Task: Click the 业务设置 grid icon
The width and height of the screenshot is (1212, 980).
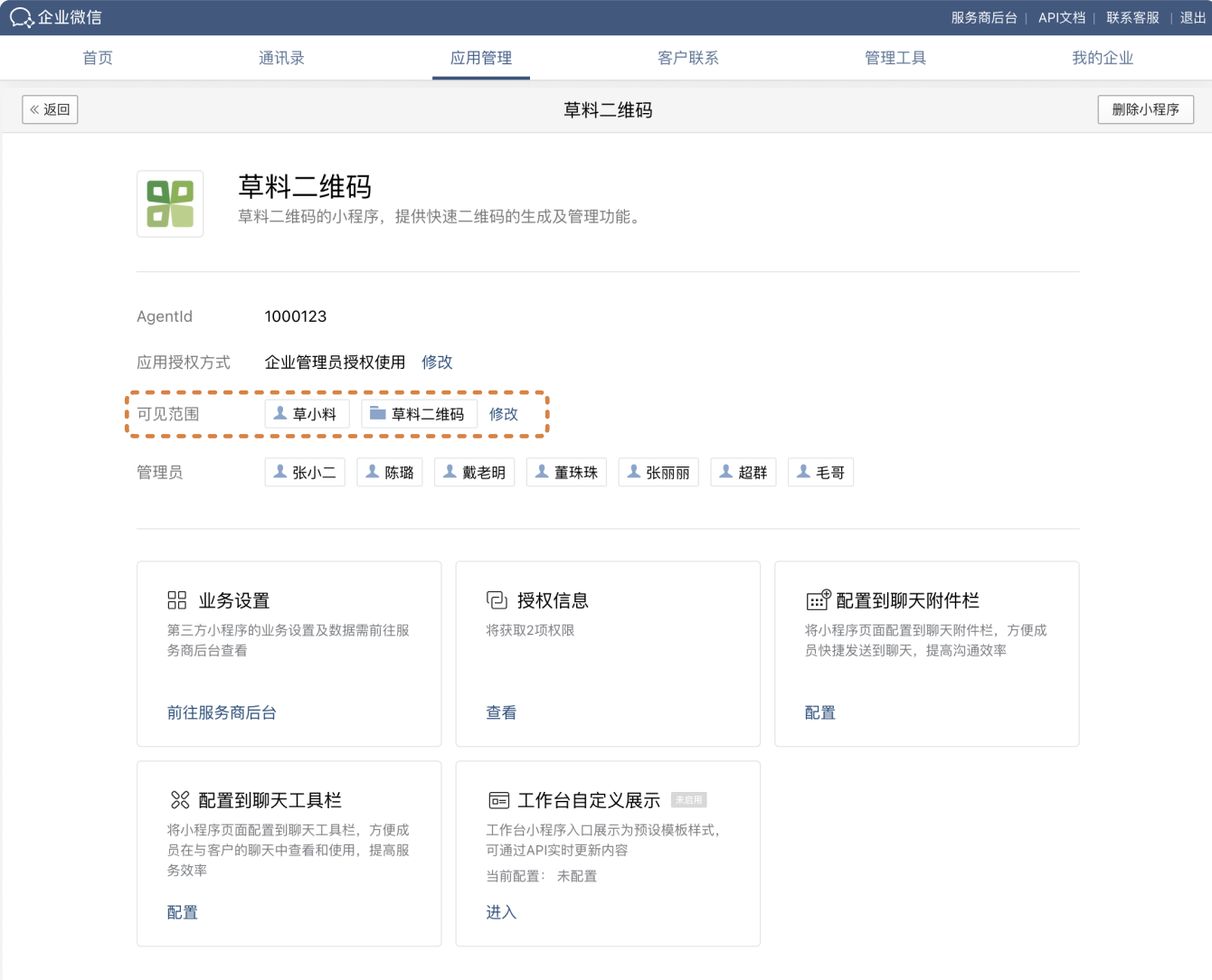Action: point(177,600)
